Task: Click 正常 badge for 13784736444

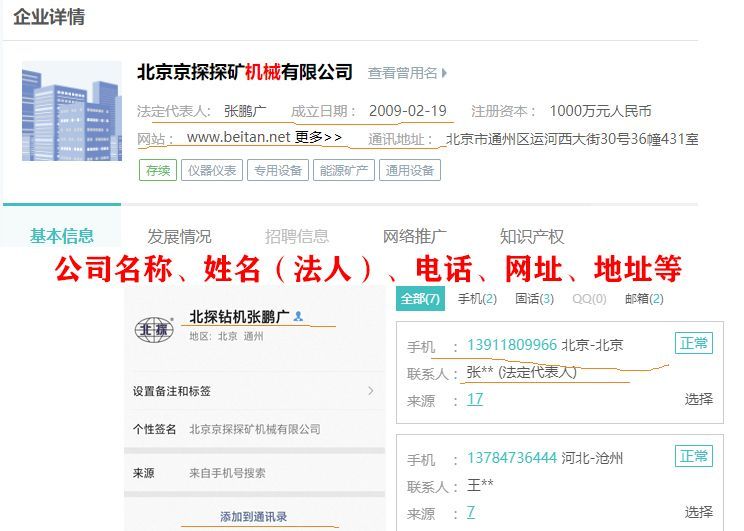Action: pos(694,456)
